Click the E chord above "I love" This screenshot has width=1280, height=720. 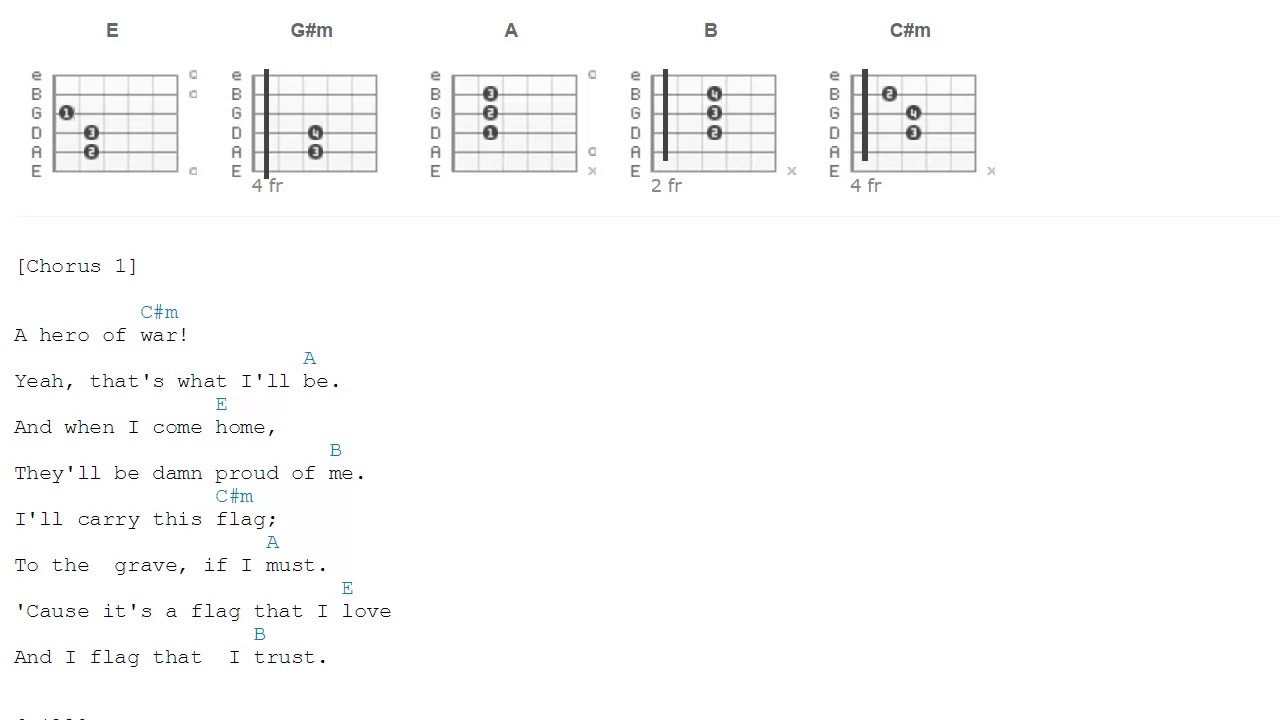tap(347, 588)
